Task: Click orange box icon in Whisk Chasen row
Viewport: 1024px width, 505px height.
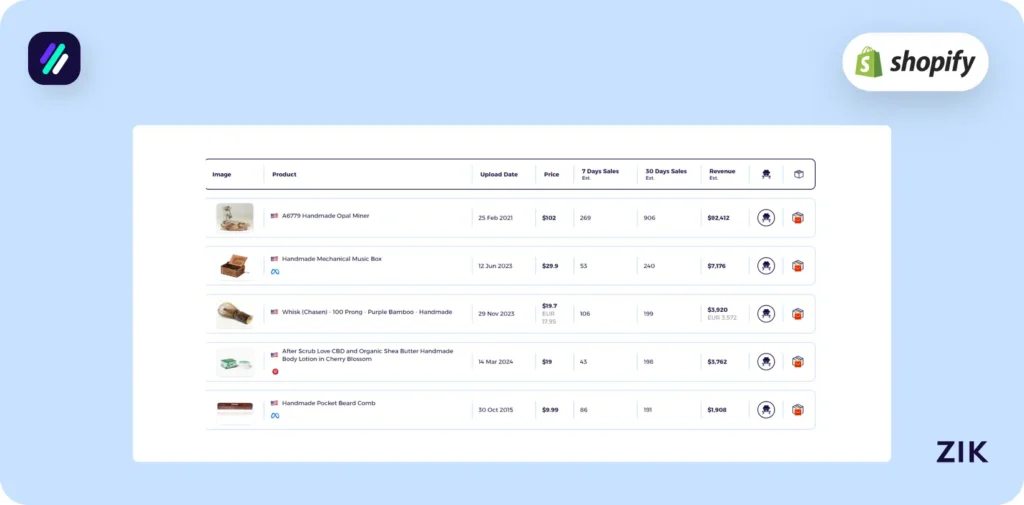Action: pyautogui.click(x=798, y=314)
